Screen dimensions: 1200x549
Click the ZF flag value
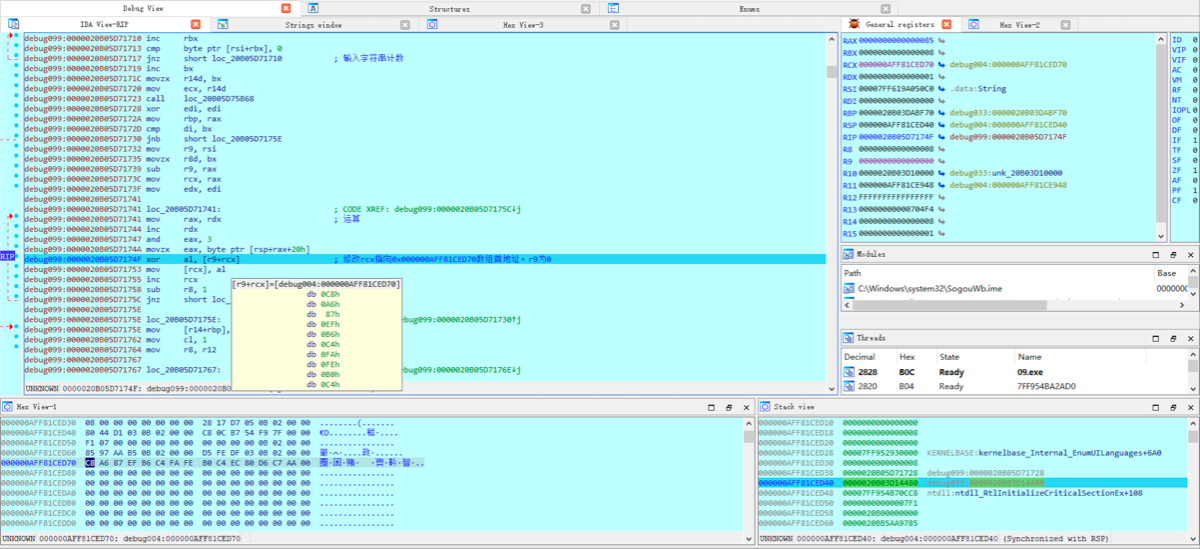1196,170
